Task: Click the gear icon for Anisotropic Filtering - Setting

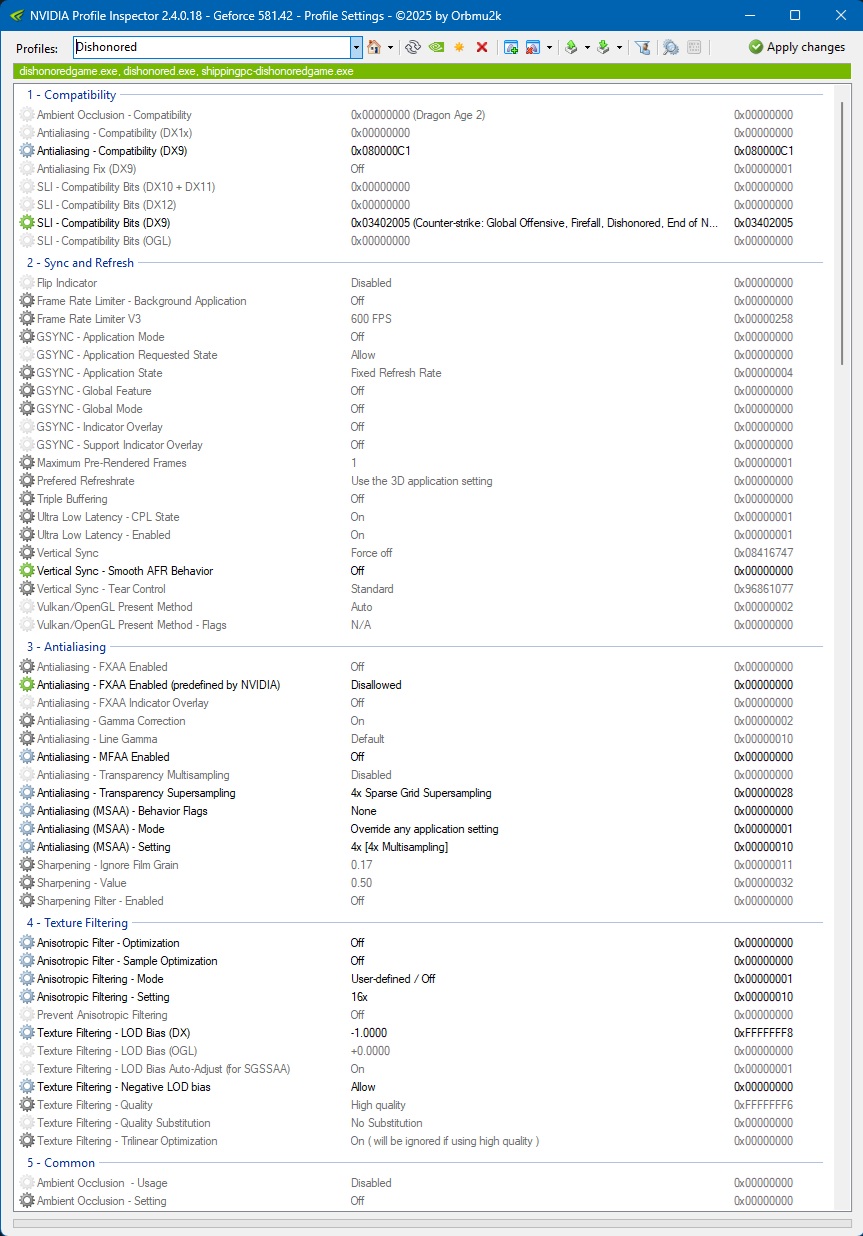Action: 27,997
